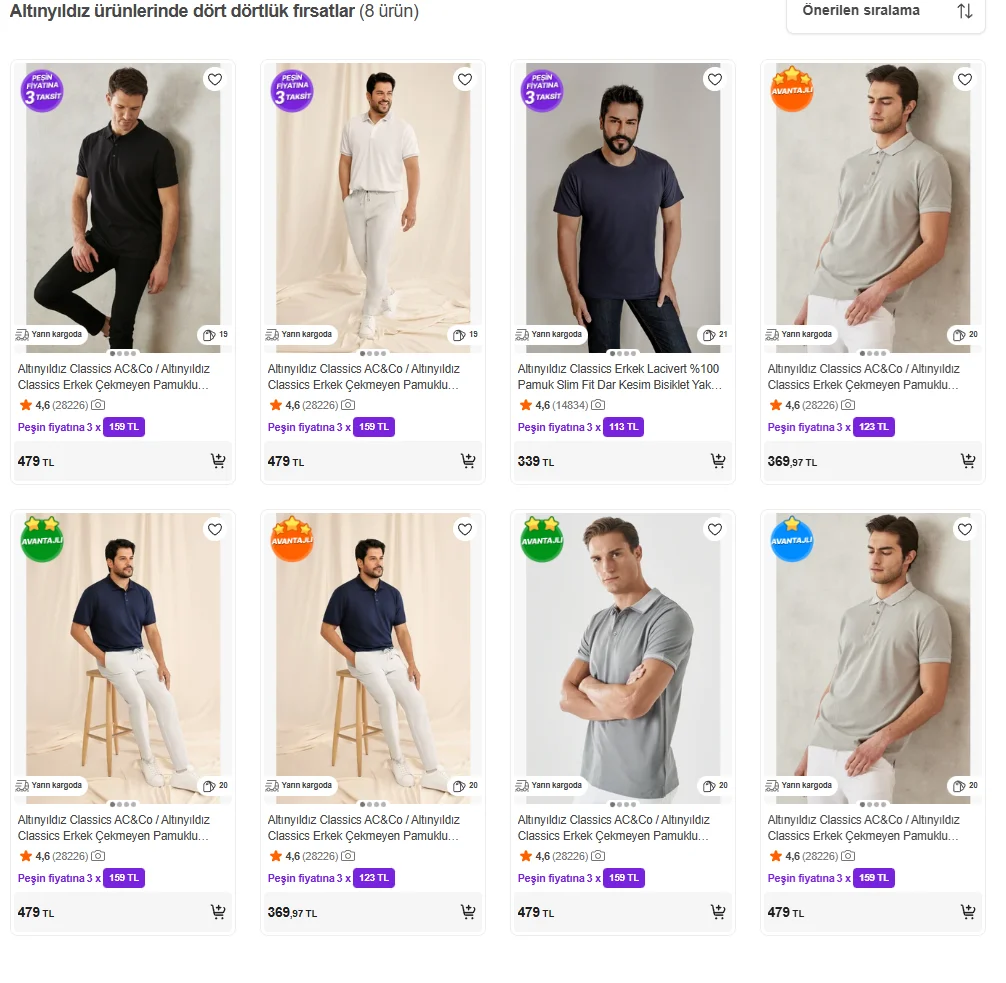
Task: Click the sort arrows icon beside Önerilen sıralama
Action: click(x=964, y=11)
